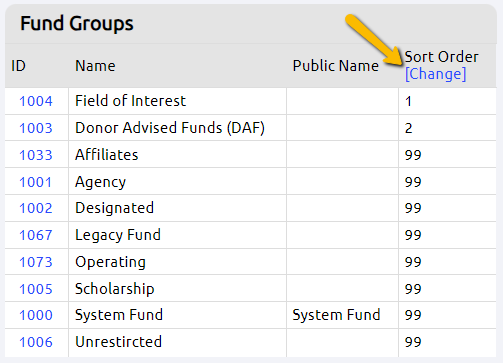Open fund group ID 1073
503x363 pixels.
coord(36,262)
